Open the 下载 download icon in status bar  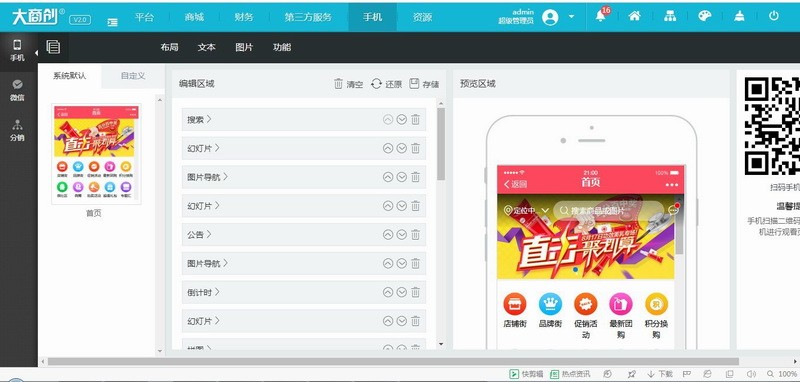click(x=660, y=374)
